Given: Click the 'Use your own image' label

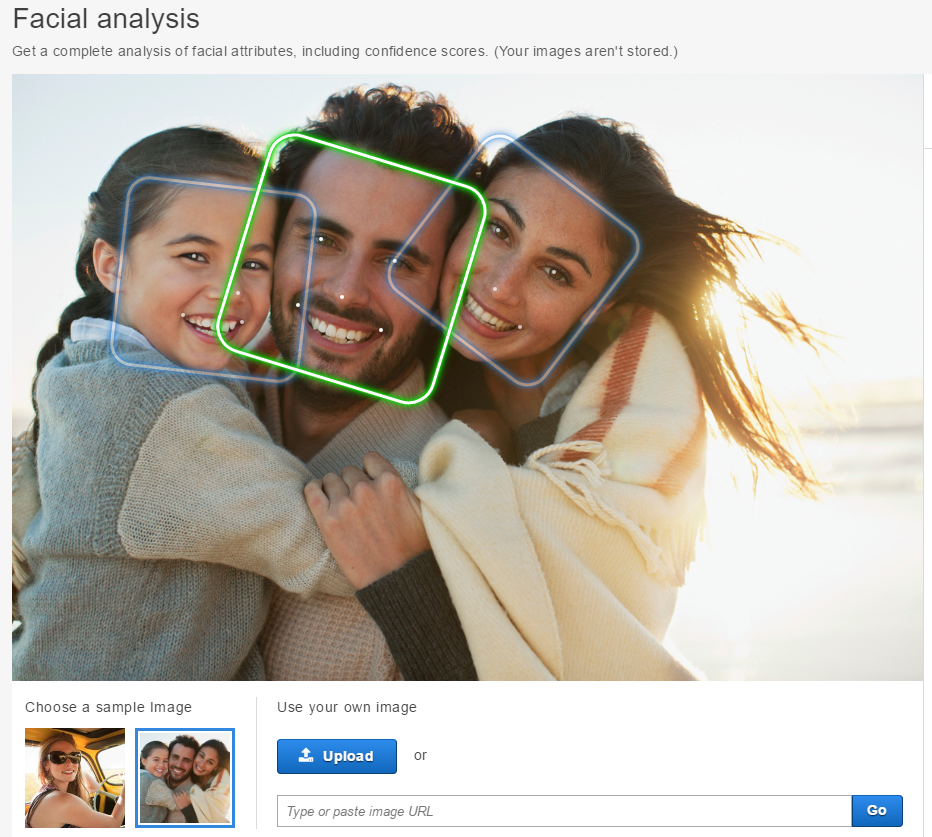Looking at the screenshot, I should coord(347,707).
